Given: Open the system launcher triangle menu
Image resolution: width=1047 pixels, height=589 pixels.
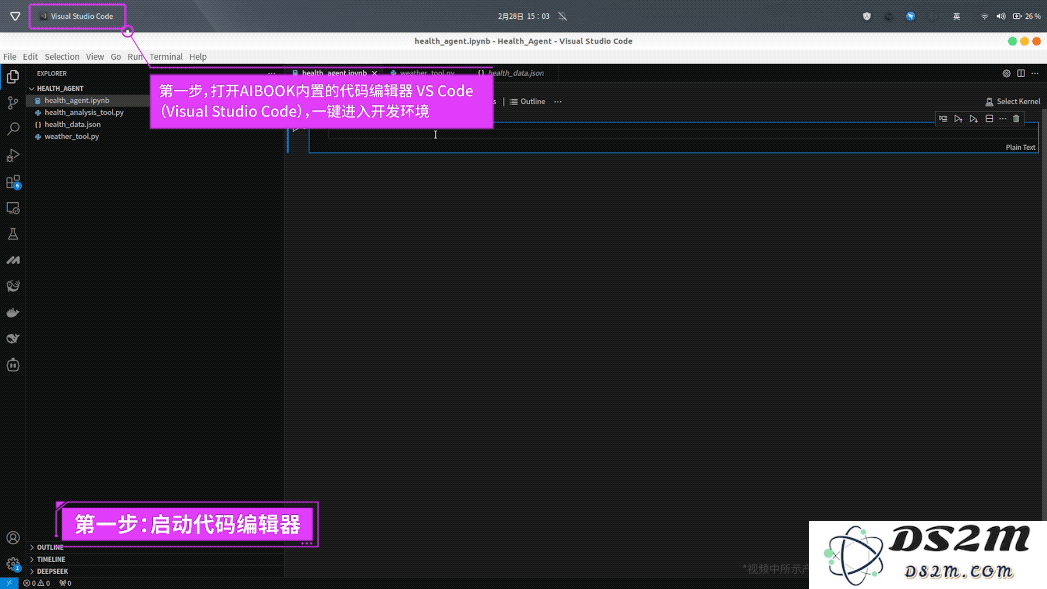Looking at the screenshot, I should tap(15, 16).
